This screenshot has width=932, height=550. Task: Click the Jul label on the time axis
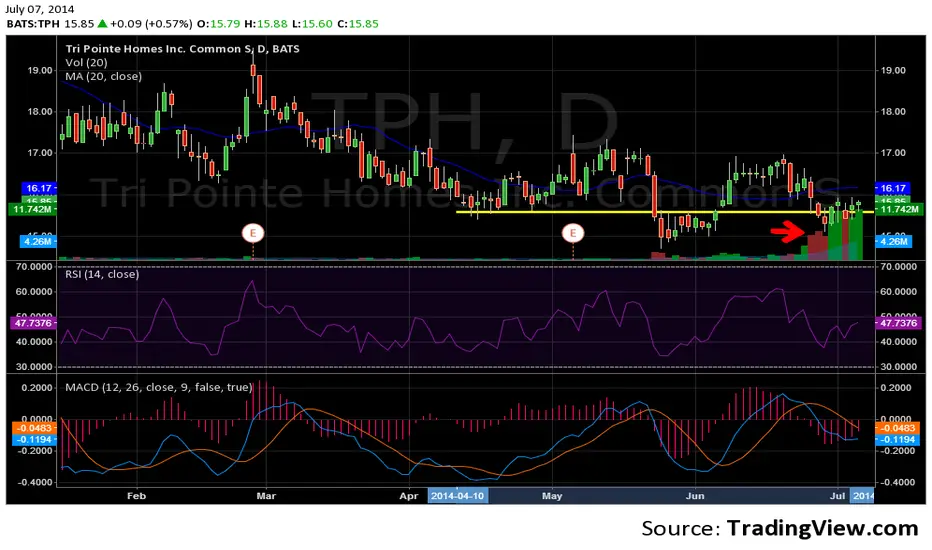coord(837,496)
